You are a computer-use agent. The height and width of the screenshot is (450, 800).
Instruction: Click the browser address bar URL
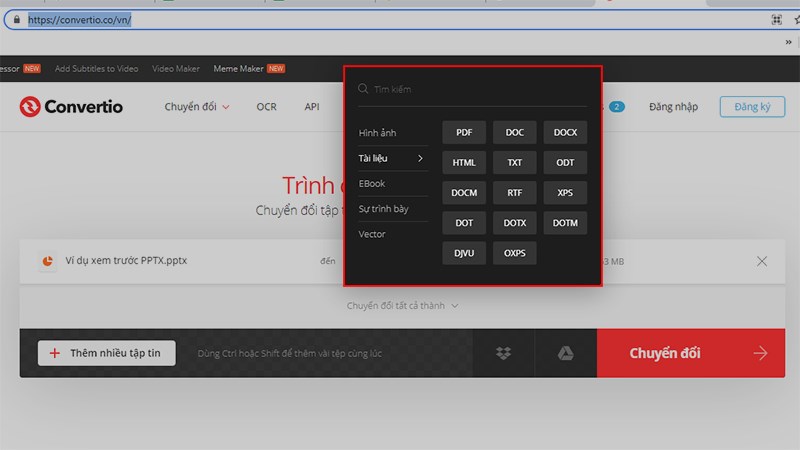click(80, 20)
